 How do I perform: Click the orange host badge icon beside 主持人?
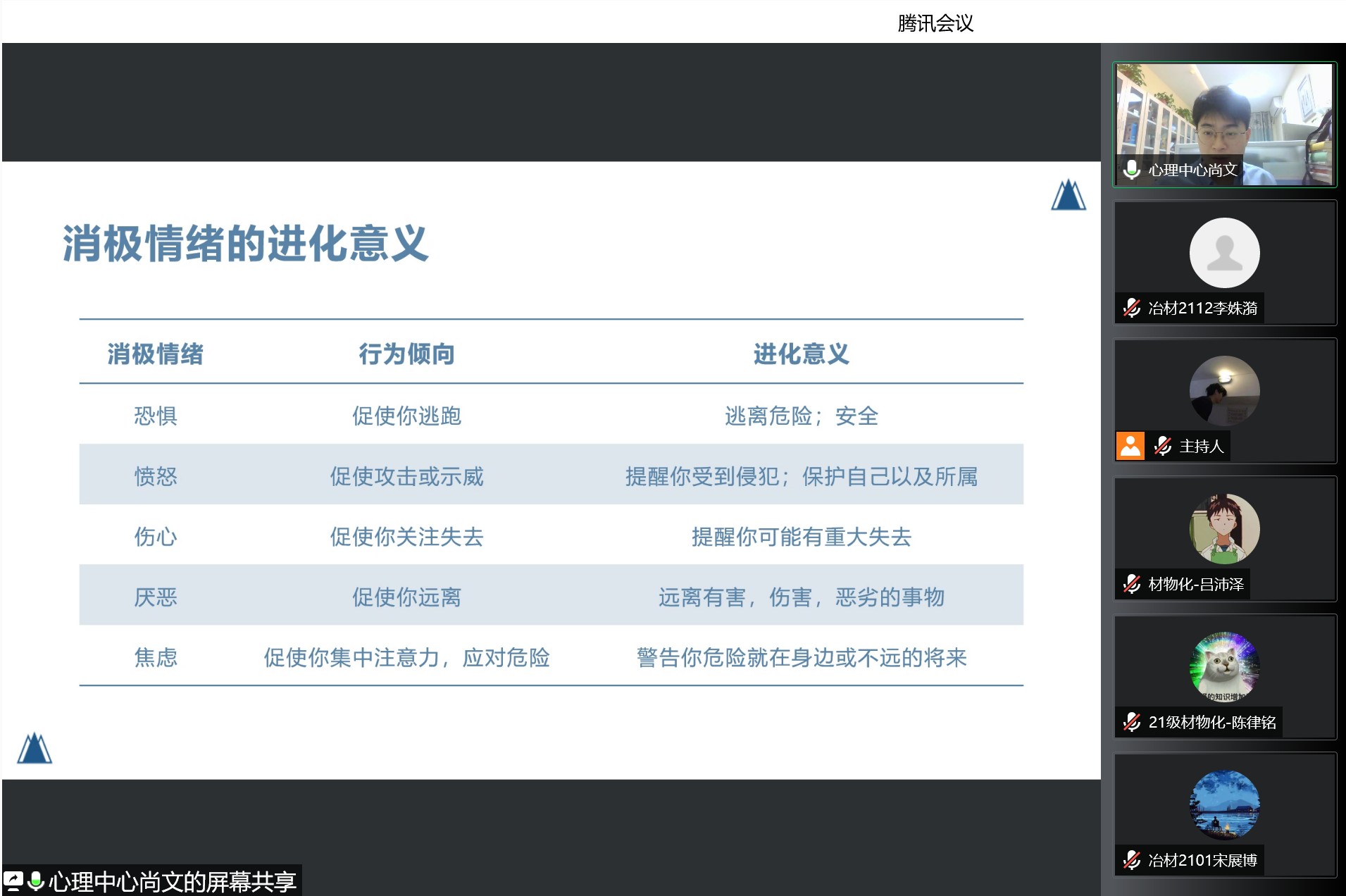1130,446
